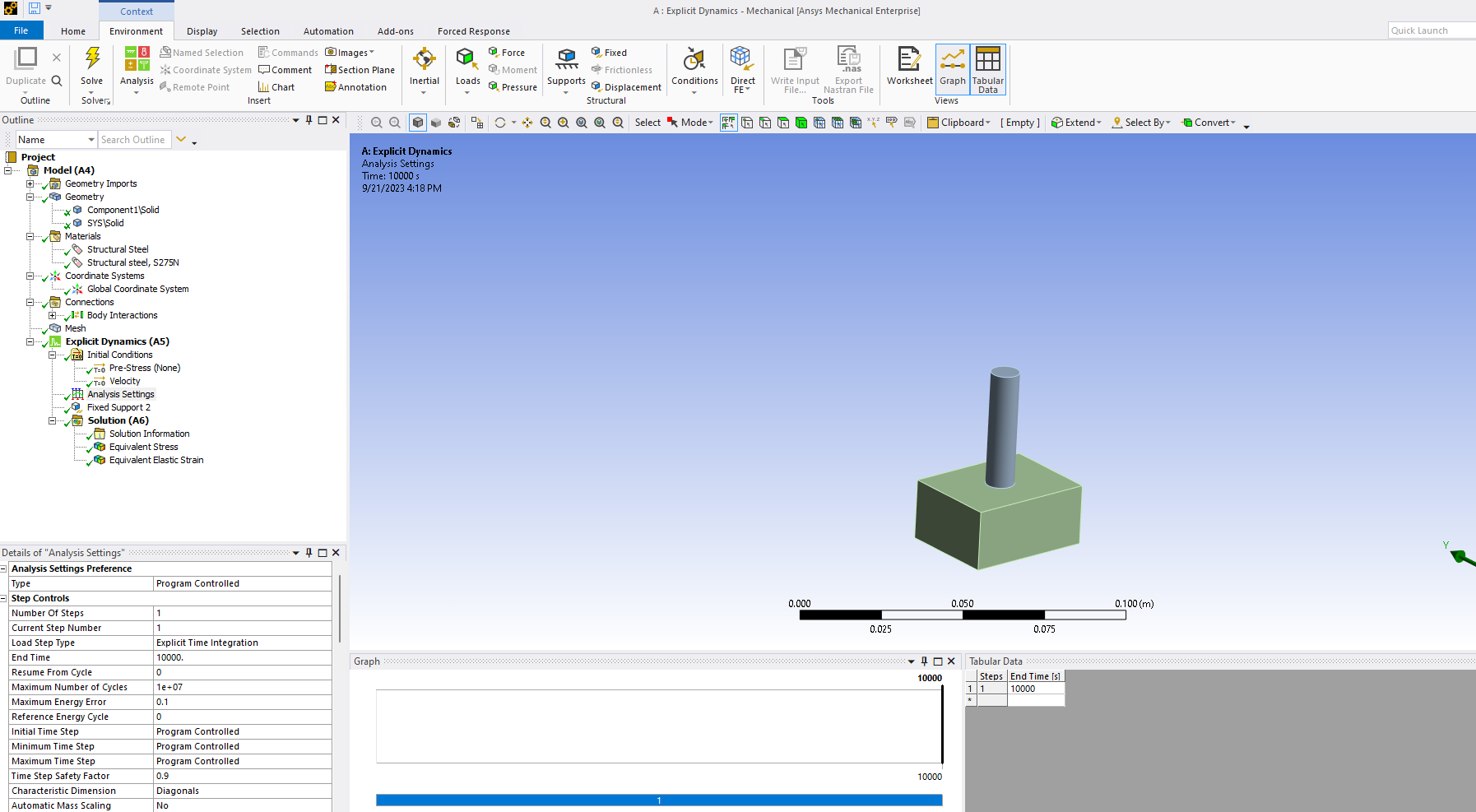Collapse the Explicit Dynamics (A5) tree node

[x=30, y=341]
